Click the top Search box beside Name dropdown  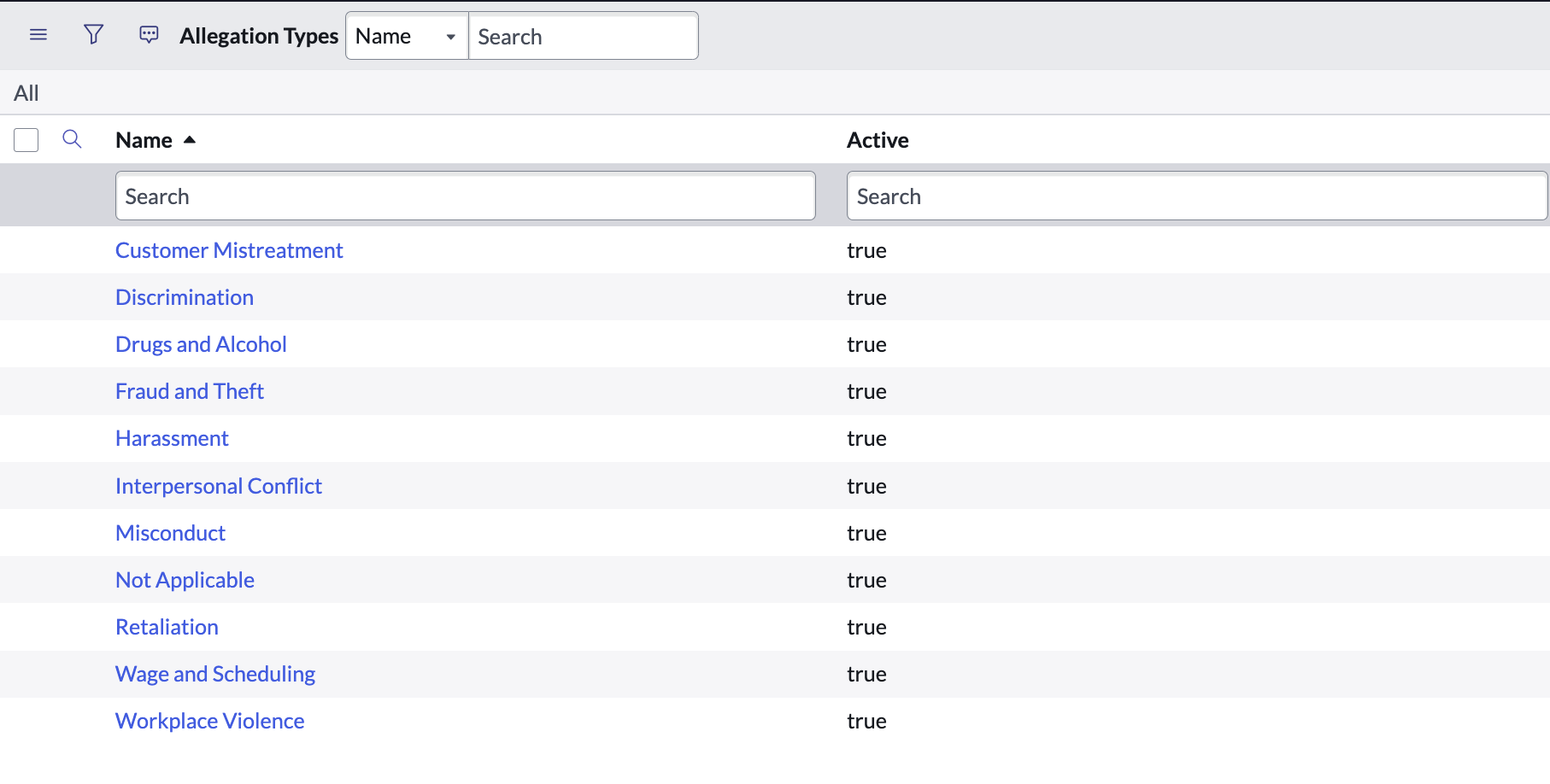(x=584, y=36)
